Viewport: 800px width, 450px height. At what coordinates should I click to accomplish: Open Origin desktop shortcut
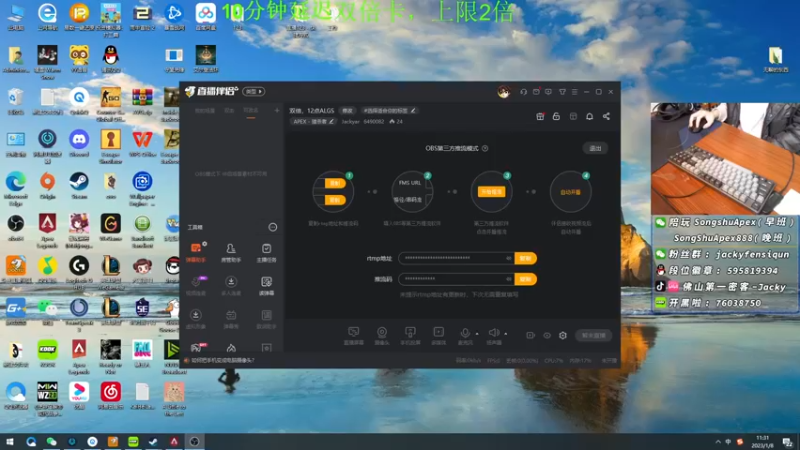[47, 185]
